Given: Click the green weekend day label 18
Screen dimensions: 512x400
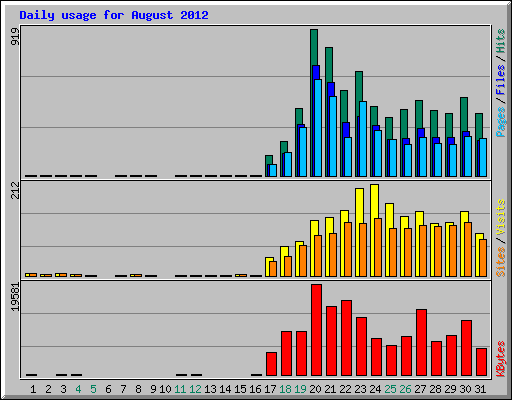Looking at the screenshot, I should pos(286,389).
